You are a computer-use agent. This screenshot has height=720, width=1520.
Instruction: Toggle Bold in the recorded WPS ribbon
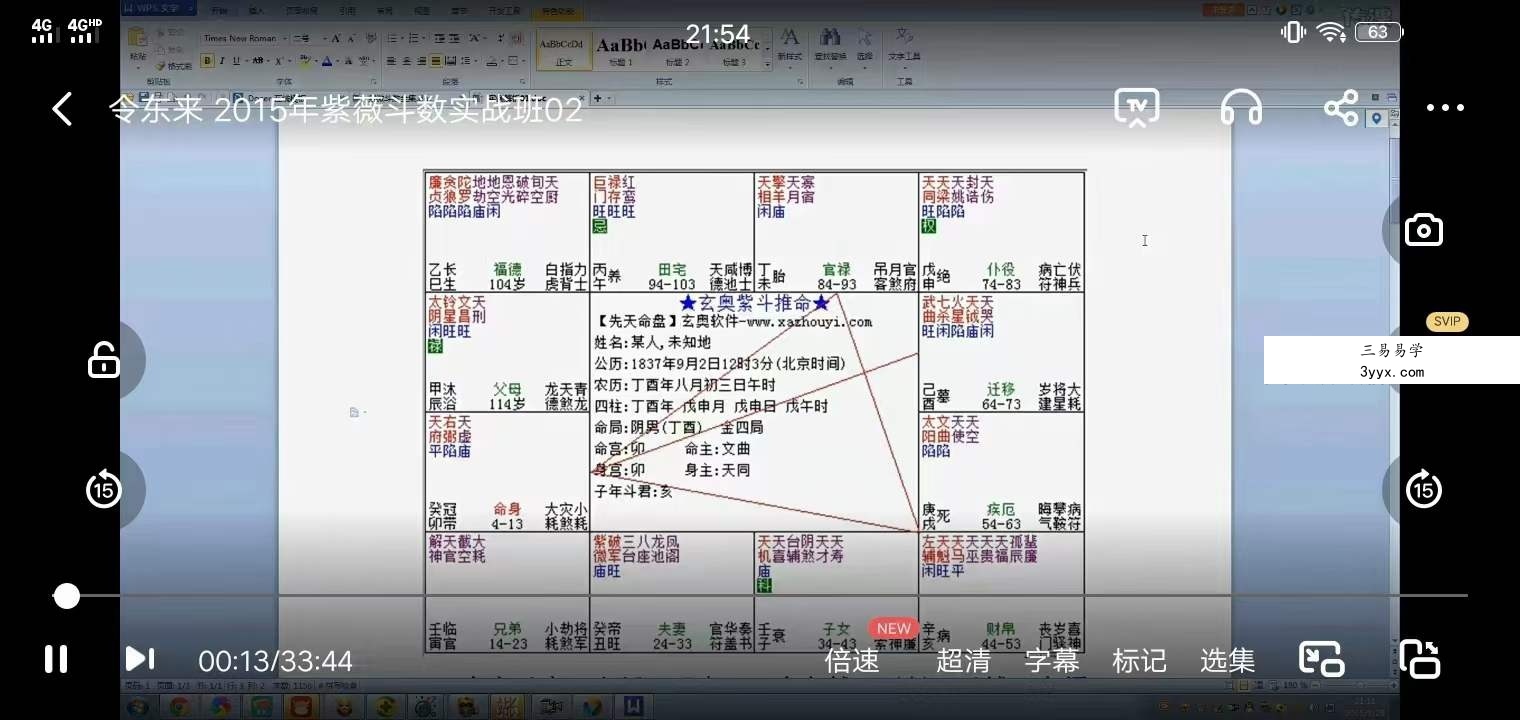click(207, 60)
